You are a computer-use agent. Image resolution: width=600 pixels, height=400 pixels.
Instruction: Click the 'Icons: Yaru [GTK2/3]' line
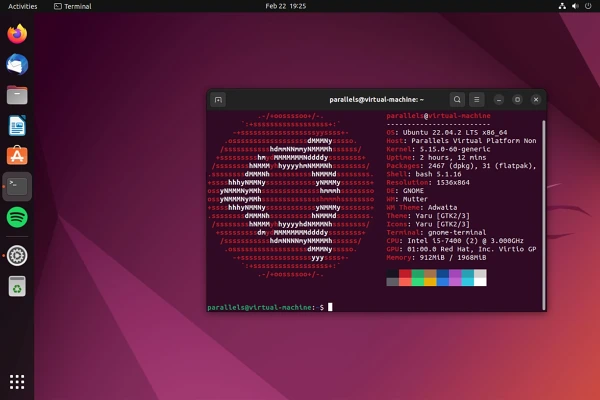(428, 224)
